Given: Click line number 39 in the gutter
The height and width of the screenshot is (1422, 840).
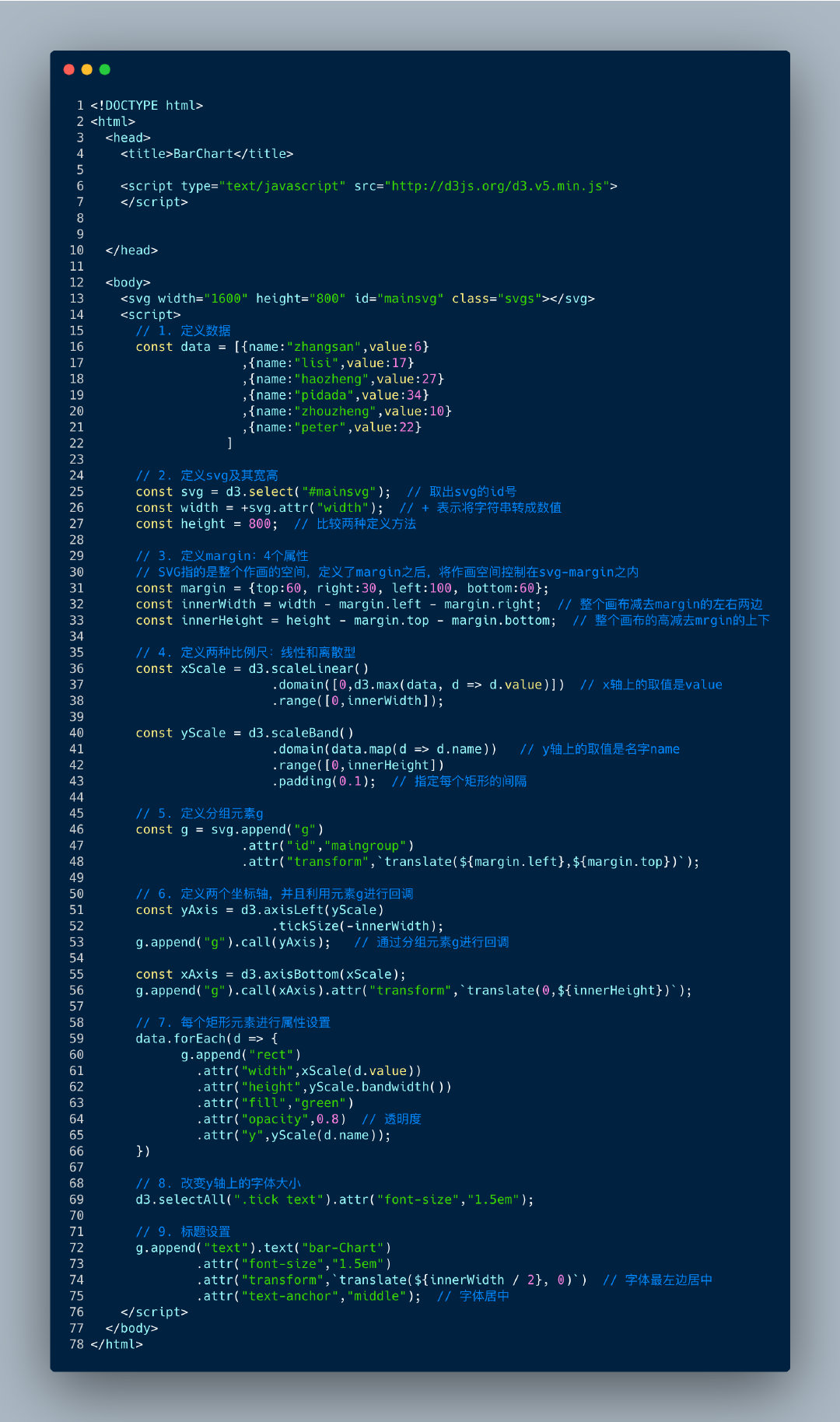Looking at the screenshot, I should click(x=76, y=716).
